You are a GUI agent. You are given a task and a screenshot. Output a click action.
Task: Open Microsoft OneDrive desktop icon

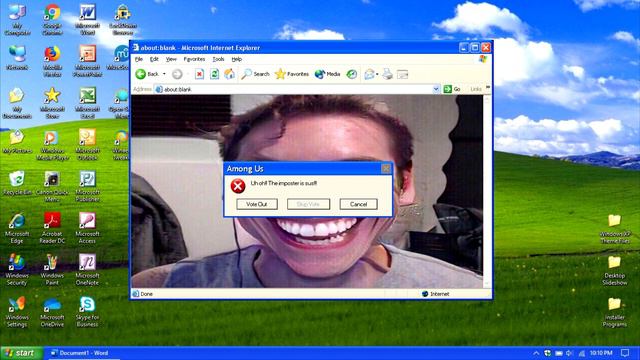pos(52,312)
